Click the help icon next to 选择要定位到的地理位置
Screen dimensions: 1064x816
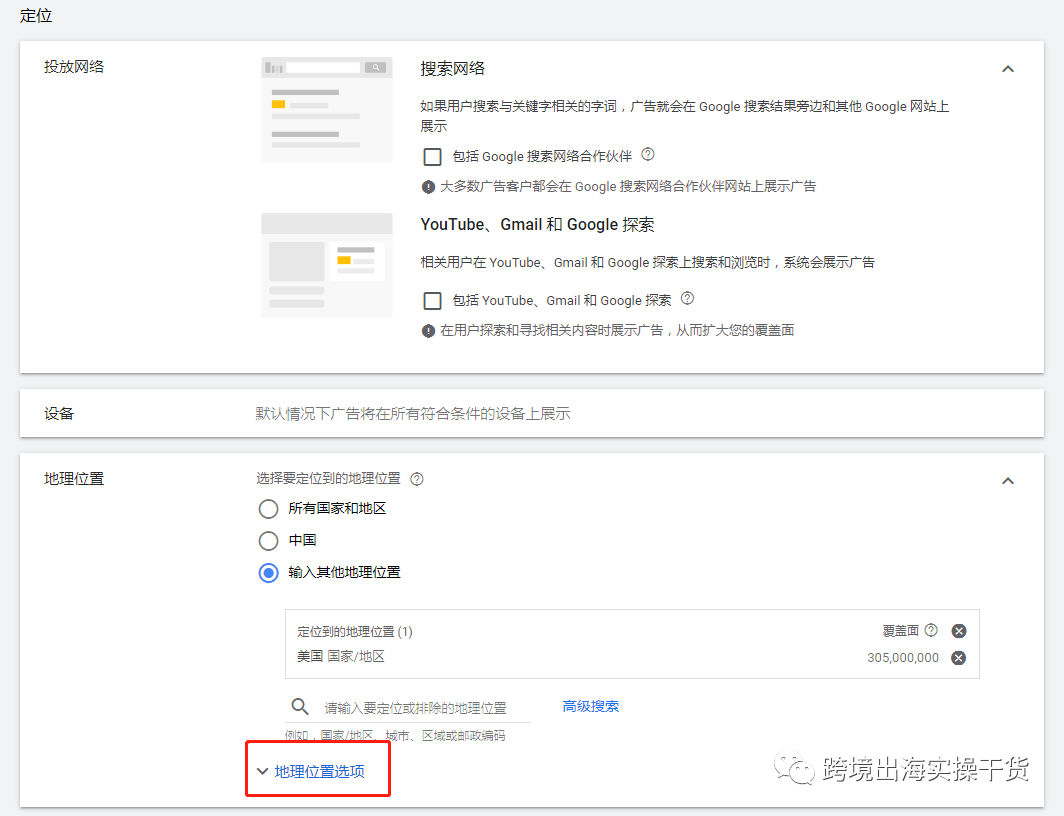[x=417, y=478]
